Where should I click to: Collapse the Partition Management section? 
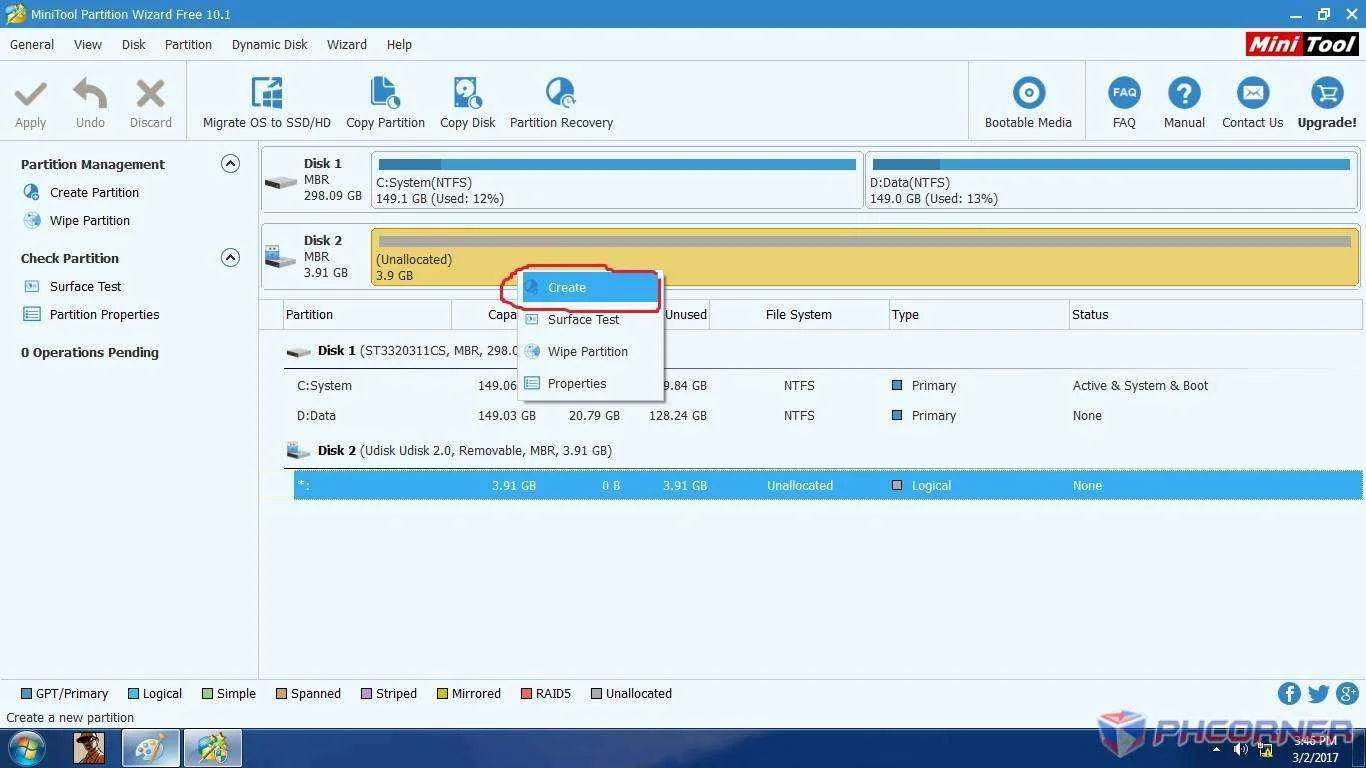point(230,164)
